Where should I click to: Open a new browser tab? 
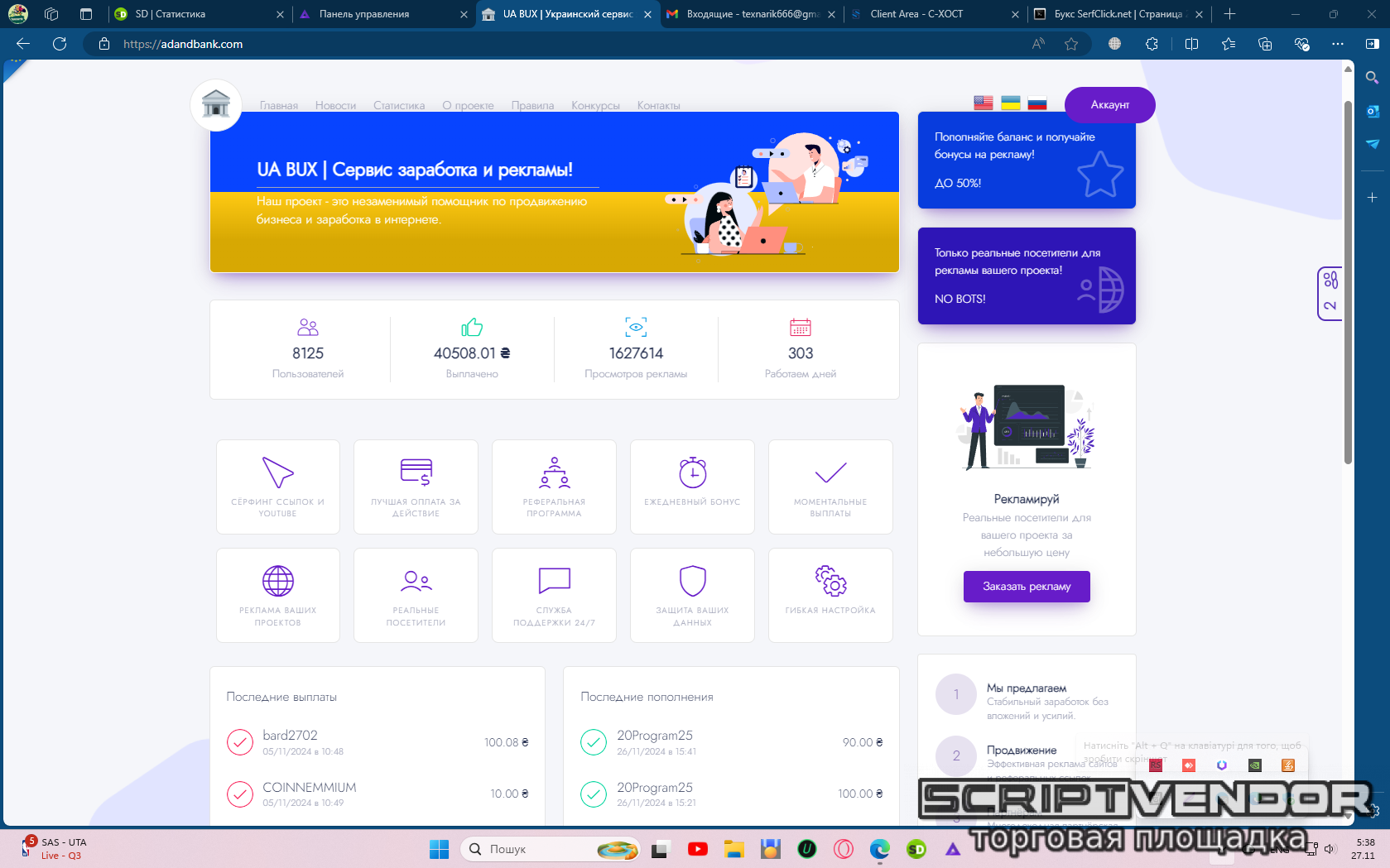point(1230,14)
